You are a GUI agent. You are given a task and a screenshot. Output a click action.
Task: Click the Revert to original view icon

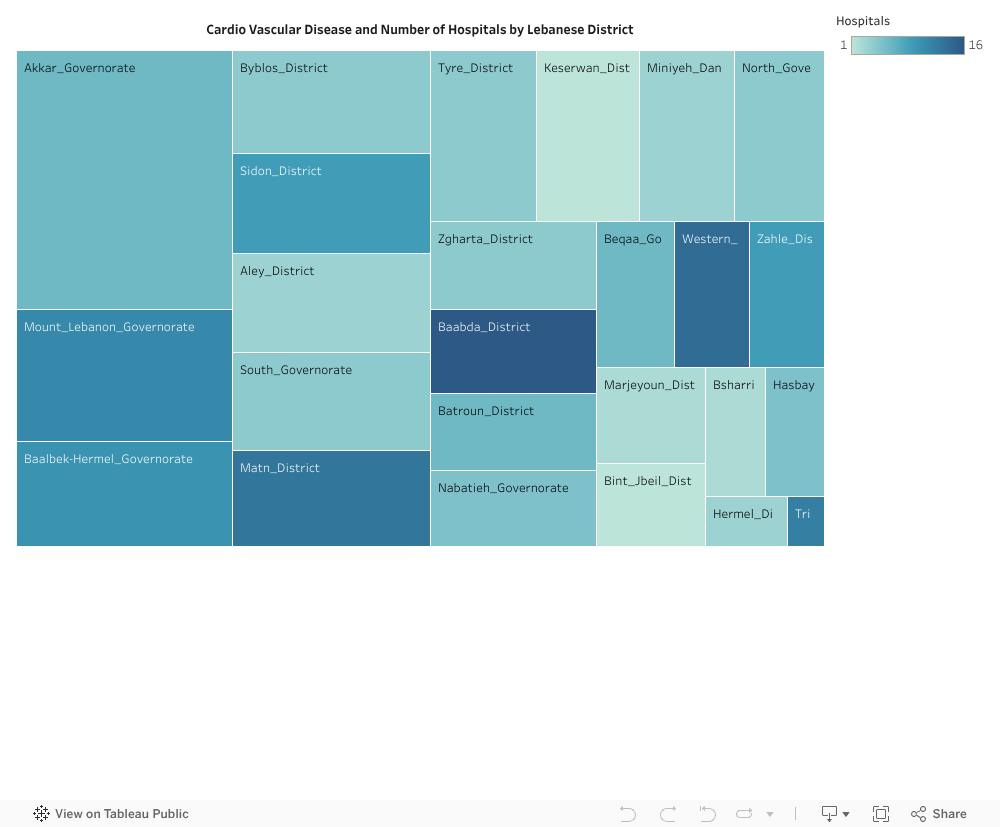pyautogui.click(x=706, y=813)
